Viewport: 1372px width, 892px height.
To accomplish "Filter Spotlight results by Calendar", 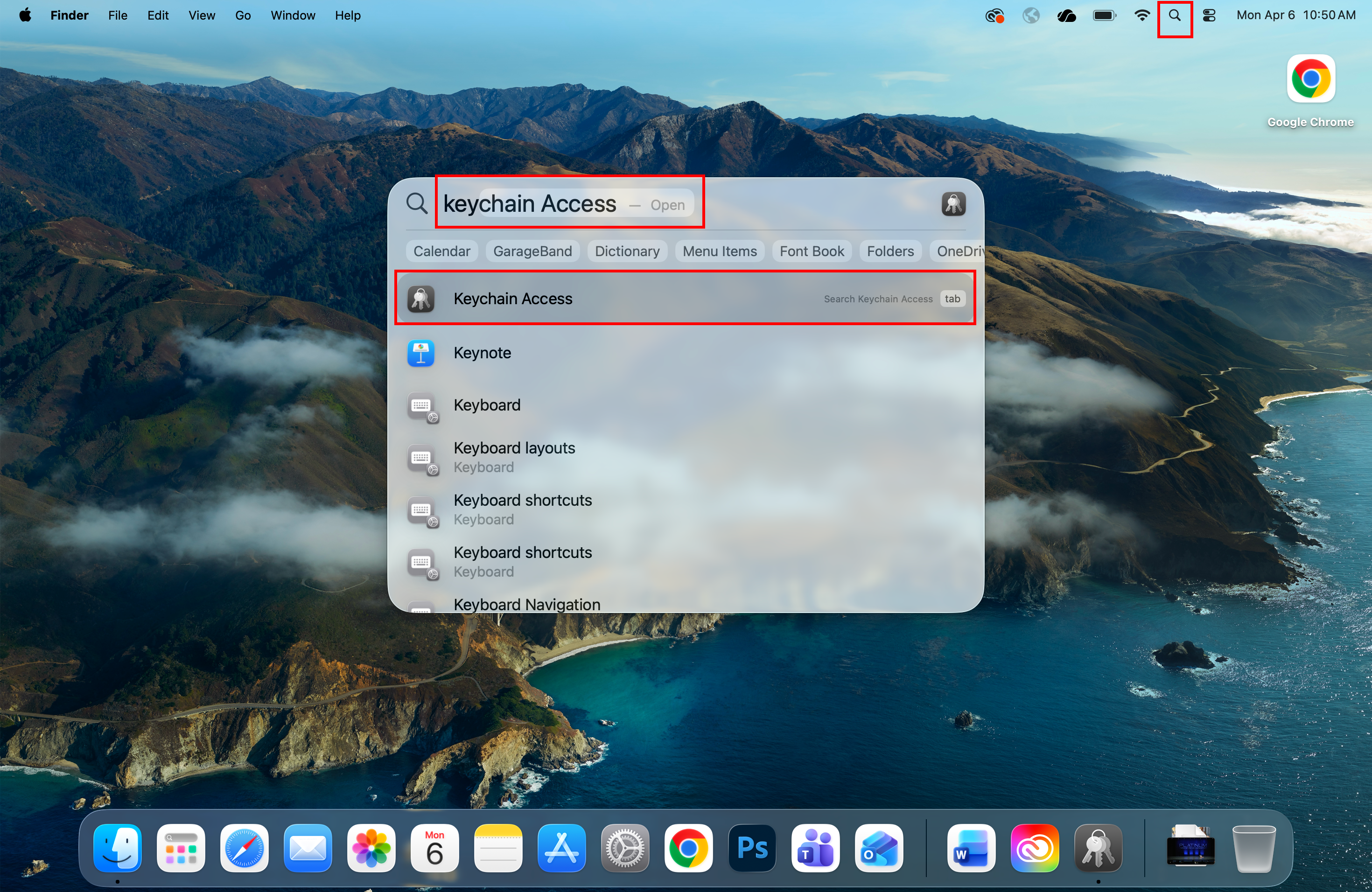I will coord(441,251).
